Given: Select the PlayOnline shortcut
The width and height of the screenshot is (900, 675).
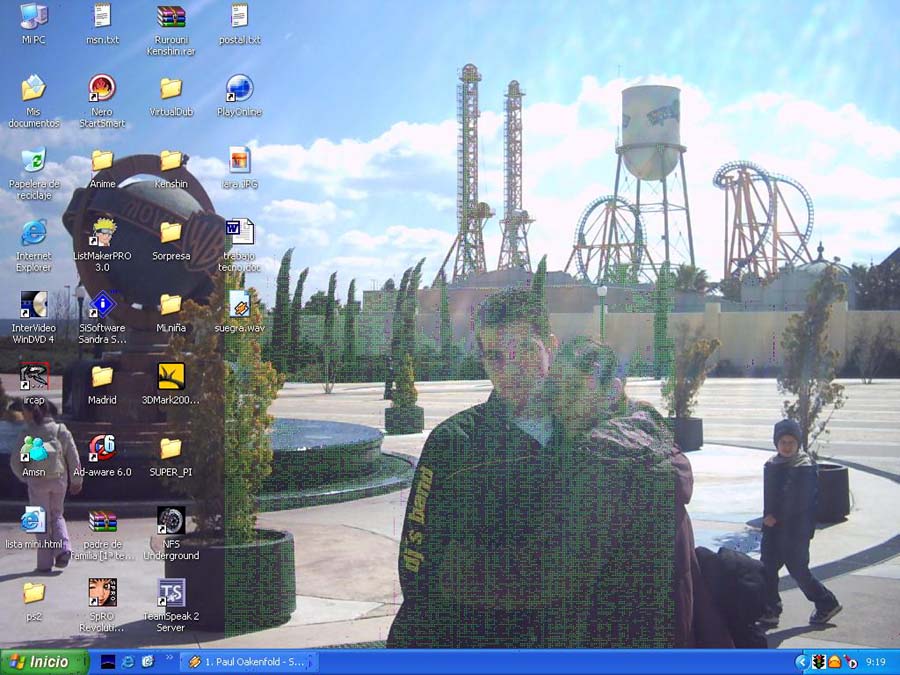Looking at the screenshot, I should (x=239, y=90).
